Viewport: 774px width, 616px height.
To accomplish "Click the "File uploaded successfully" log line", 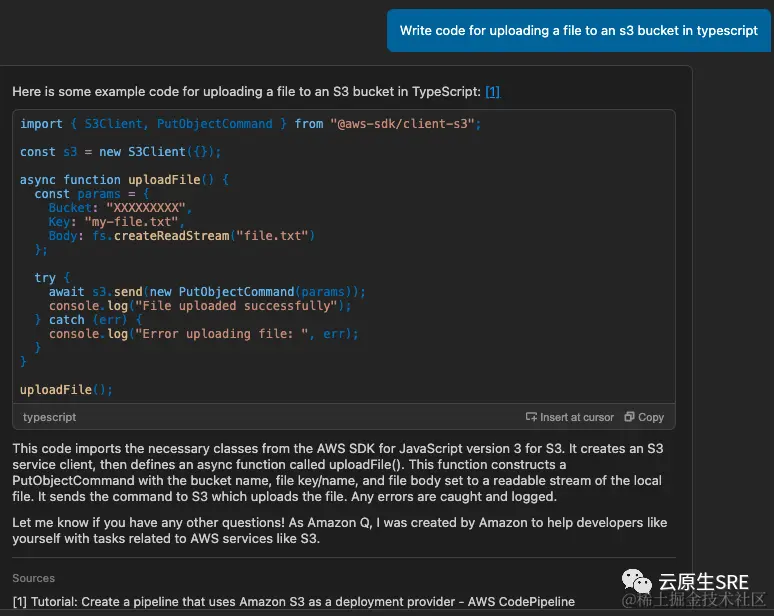I will 200,306.
